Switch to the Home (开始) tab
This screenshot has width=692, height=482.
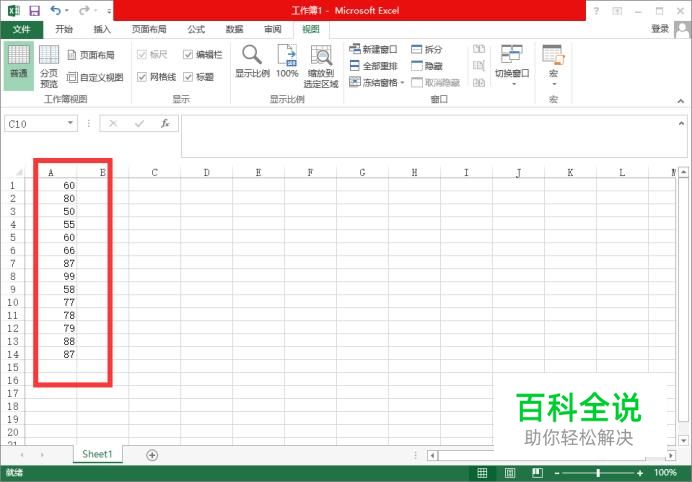click(x=64, y=30)
